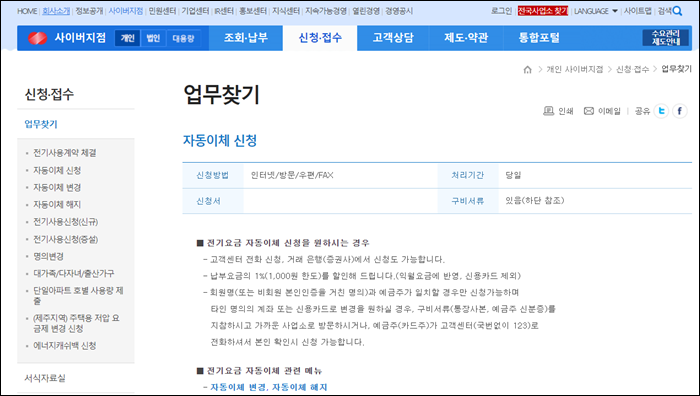Viewport: 700px width, 396px height.
Task: Select the 법인 customer type tab
Action: coord(153,38)
